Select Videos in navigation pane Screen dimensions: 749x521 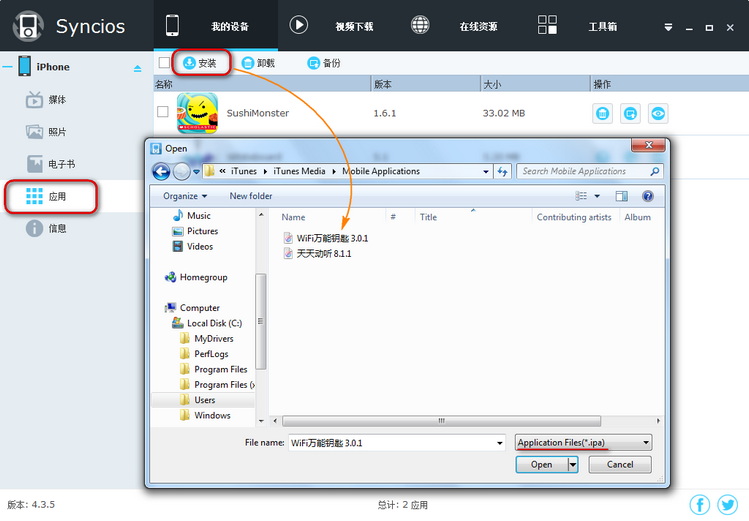click(x=193, y=246)
